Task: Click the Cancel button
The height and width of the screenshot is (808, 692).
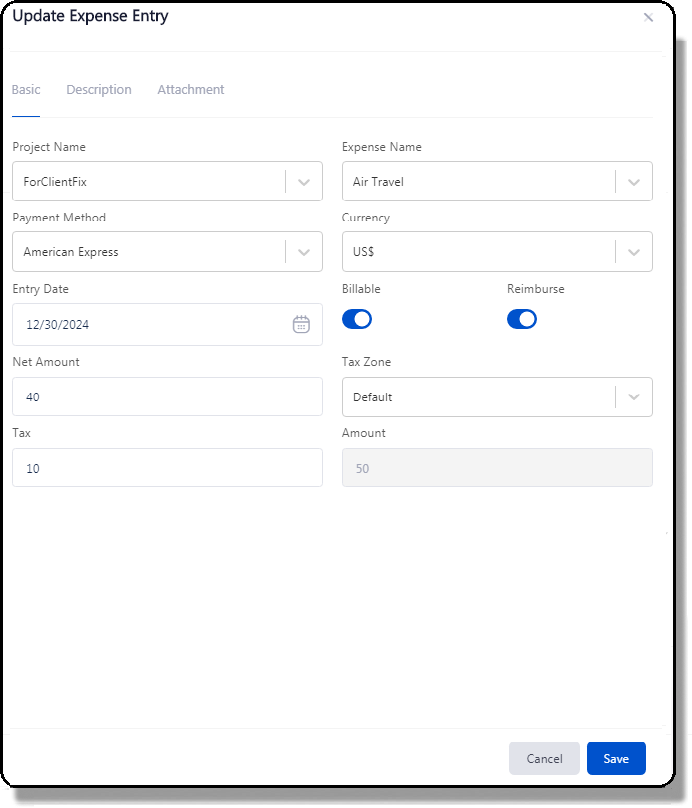Action: tap(544, 759)
